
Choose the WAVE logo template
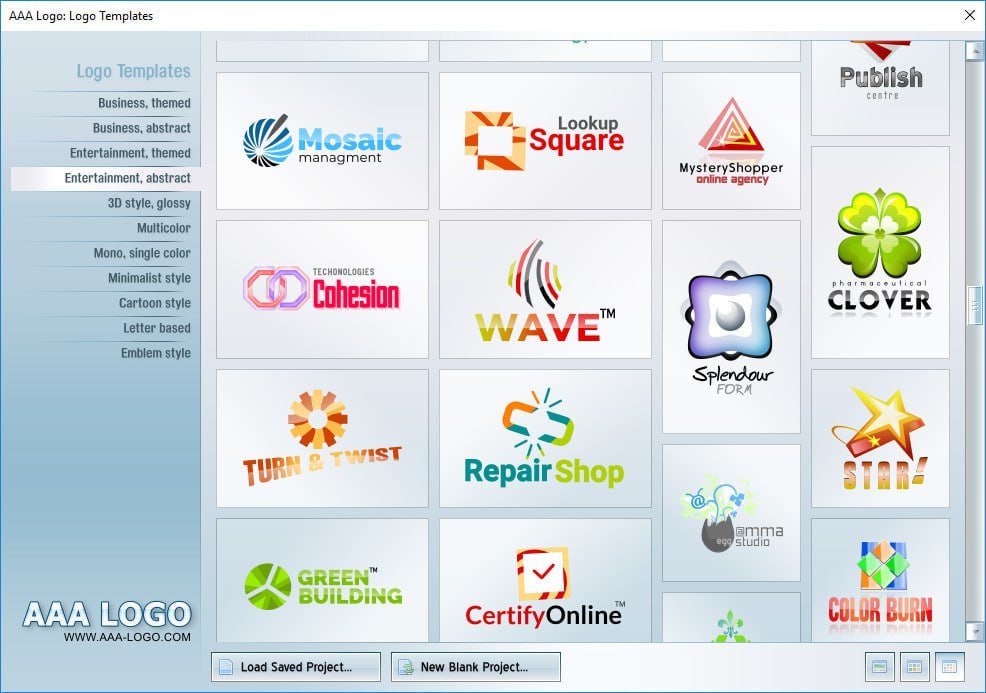(x=545, y=289)
